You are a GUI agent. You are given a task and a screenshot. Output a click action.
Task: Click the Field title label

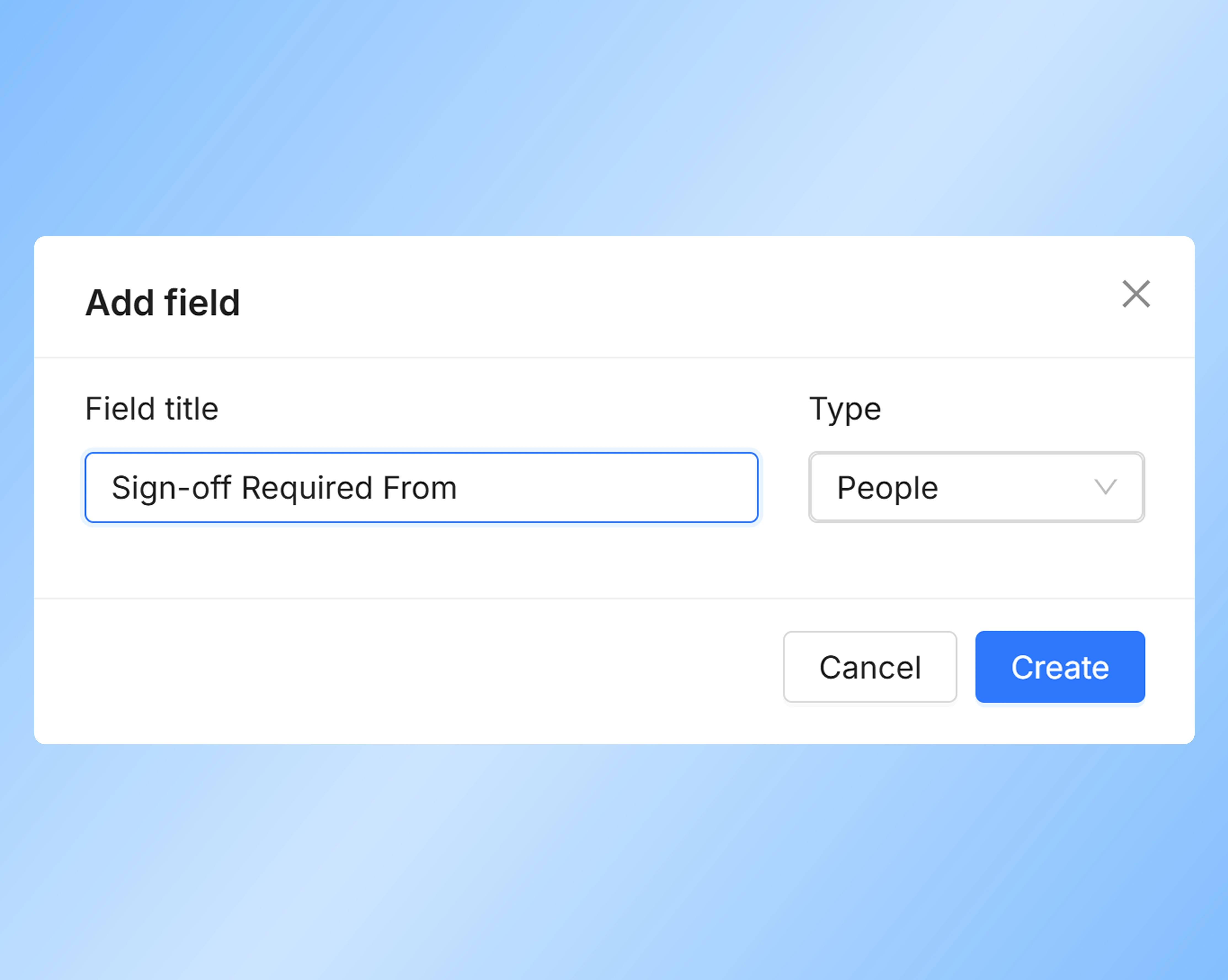[151, 408]
